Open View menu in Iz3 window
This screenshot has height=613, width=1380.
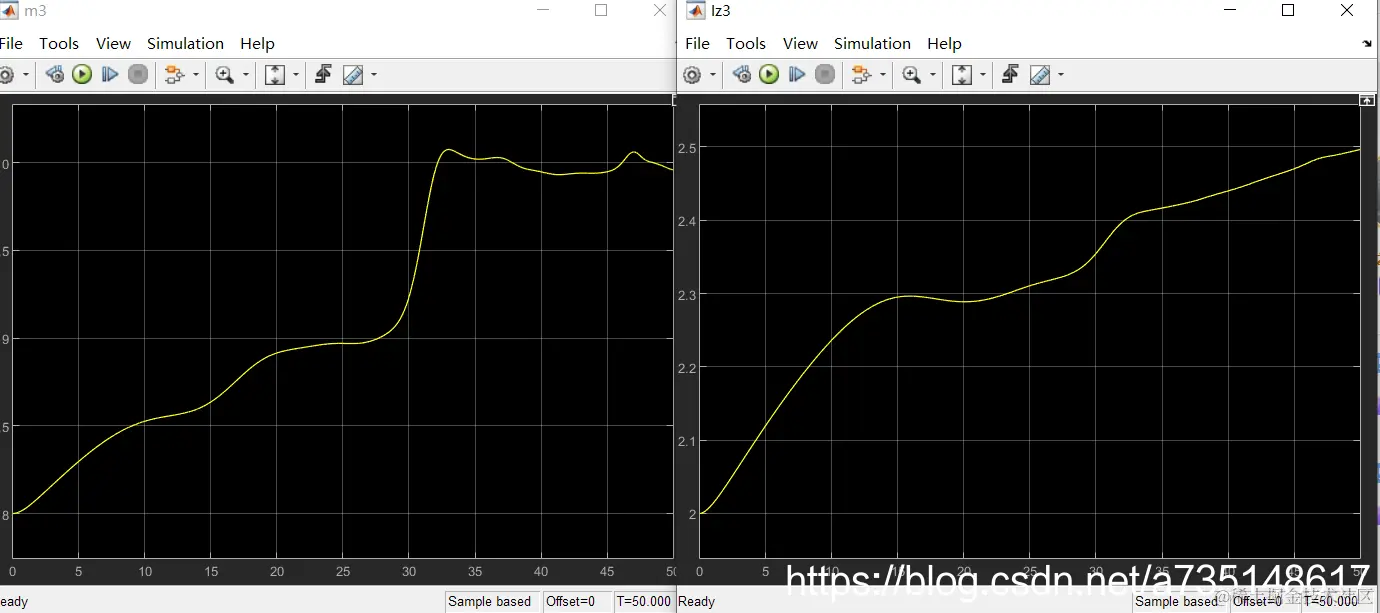[800, 44]
